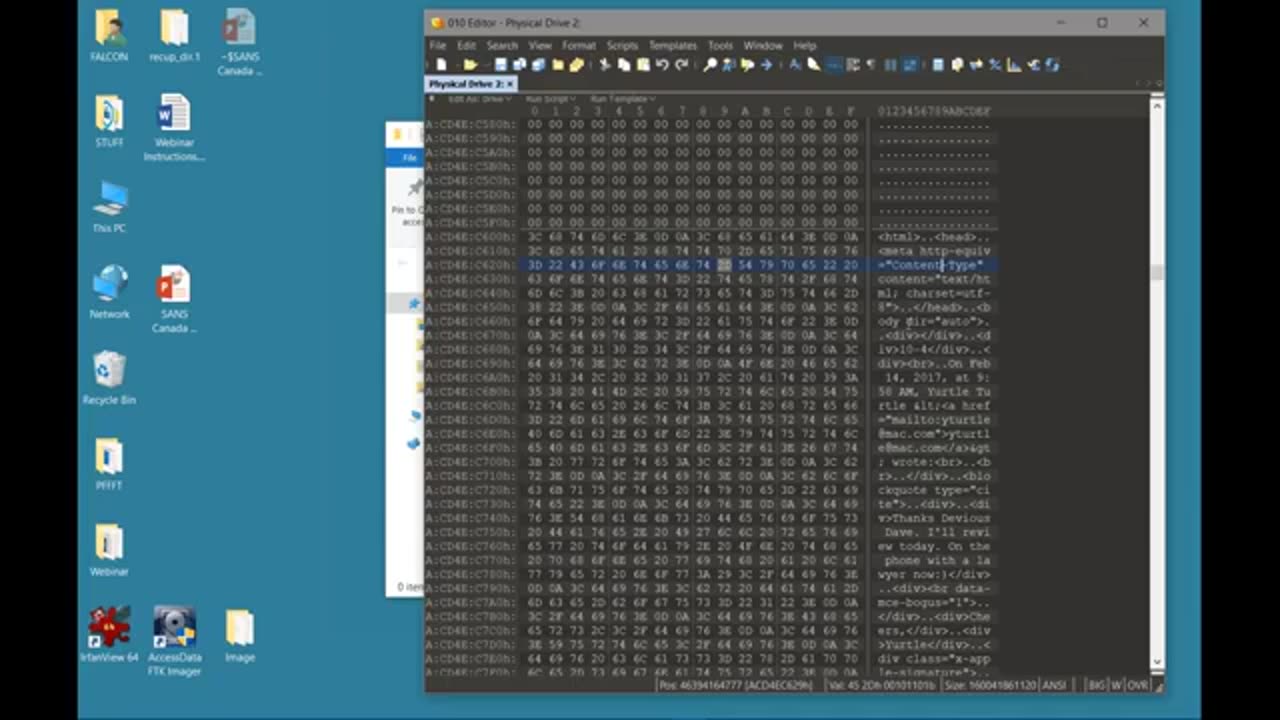This screenshot has width=1280, height=720.
Task: Select Webinar Instructions Word document icon
Action: pos(174,128)
